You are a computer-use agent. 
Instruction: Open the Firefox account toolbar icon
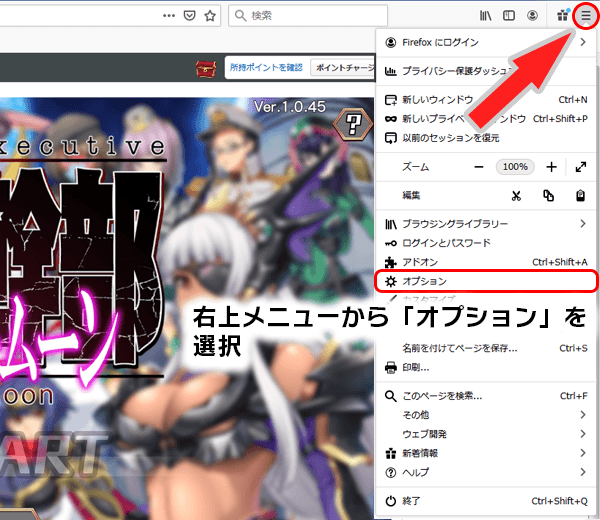coord(532,15)
